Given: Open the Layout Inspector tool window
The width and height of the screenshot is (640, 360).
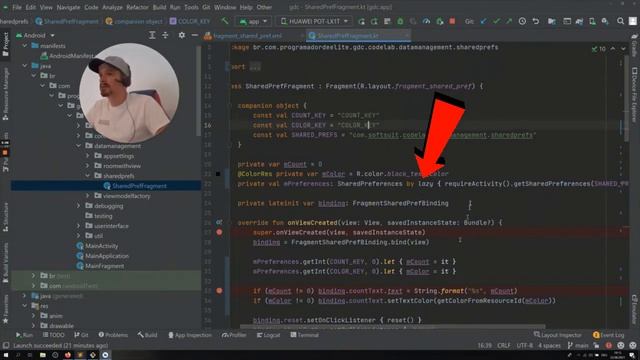Looking at the screenshot, I should click(x=558, y=335).
